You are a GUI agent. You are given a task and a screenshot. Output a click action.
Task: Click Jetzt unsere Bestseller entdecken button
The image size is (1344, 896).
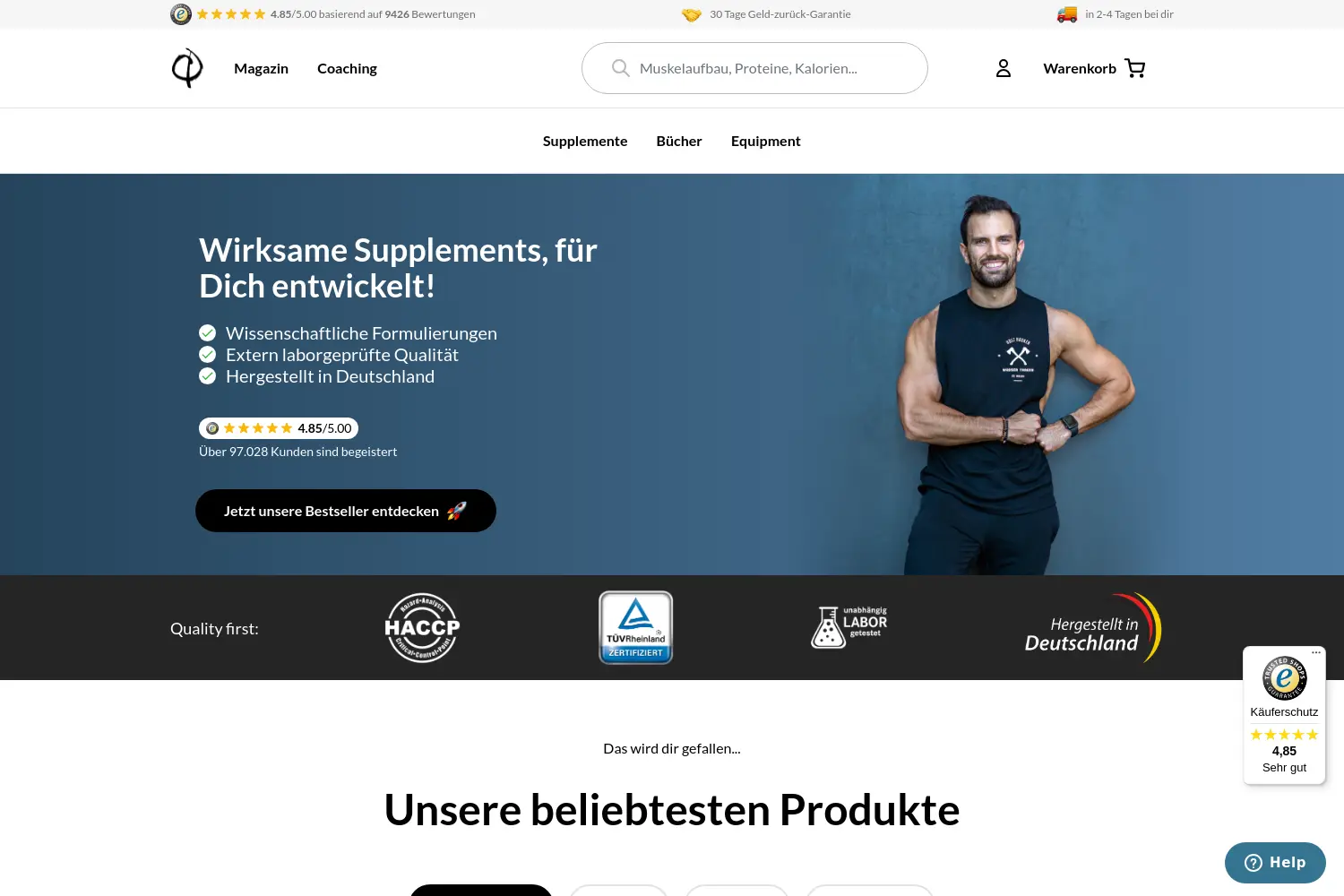pyautogui.click(x=346, y=511)
